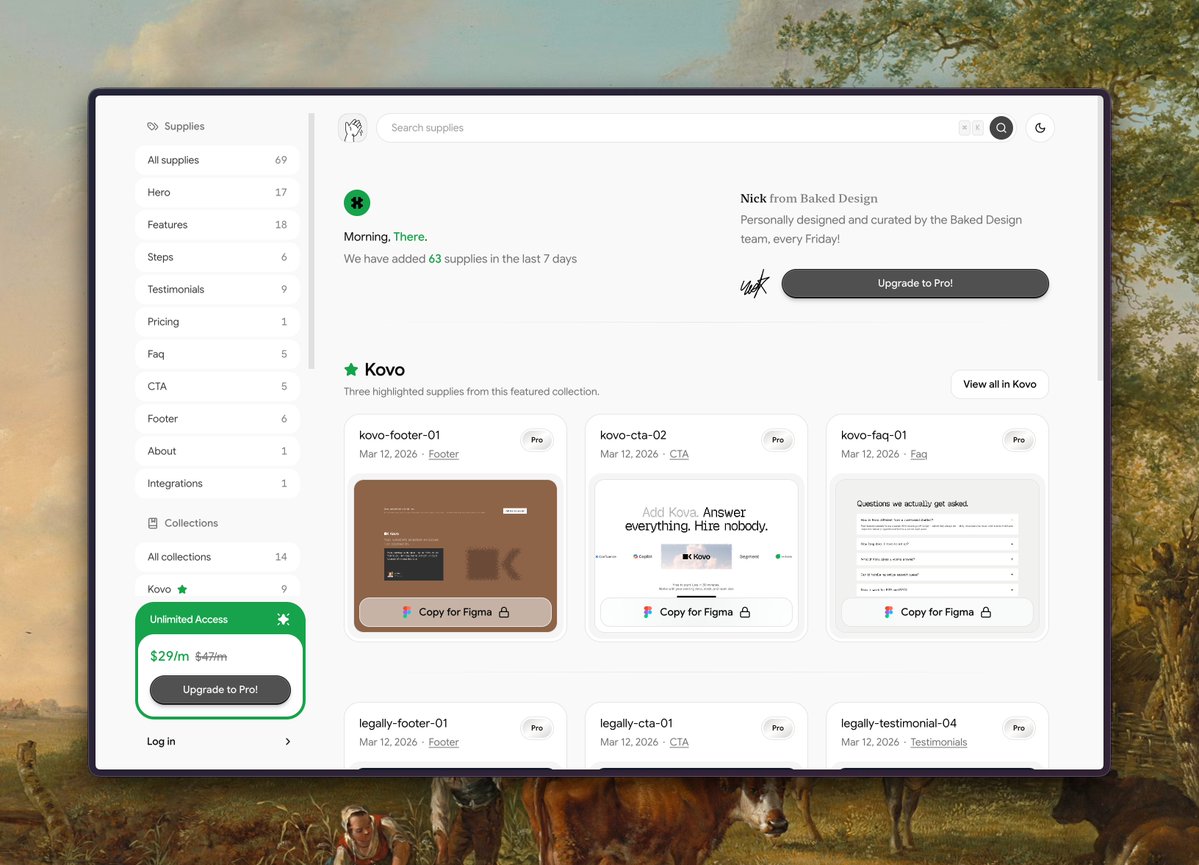Click the legally-testimonial-04 title
1199x865 pixels.
pos(898,723)
